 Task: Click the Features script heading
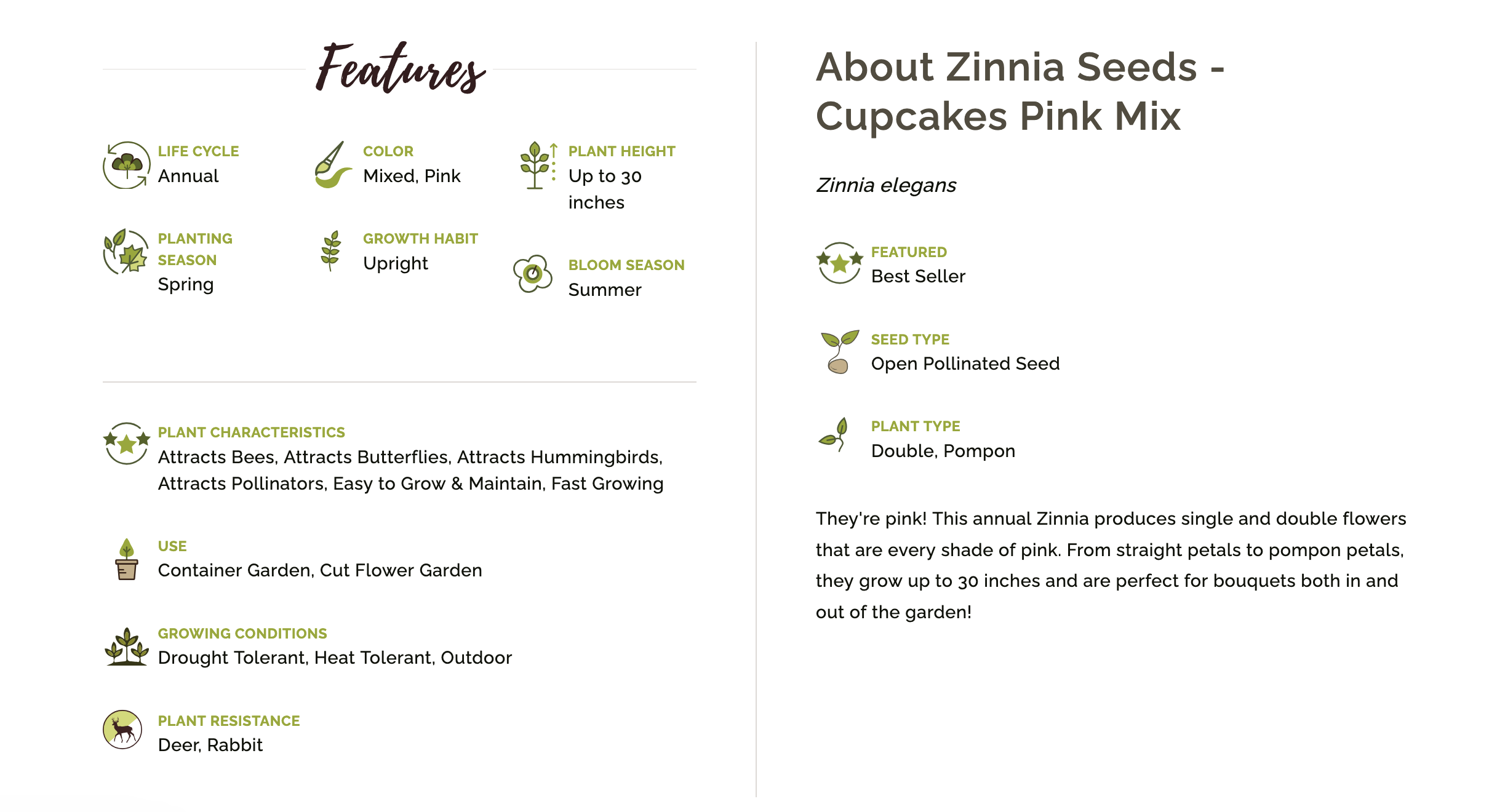click(x=401, y=69)
